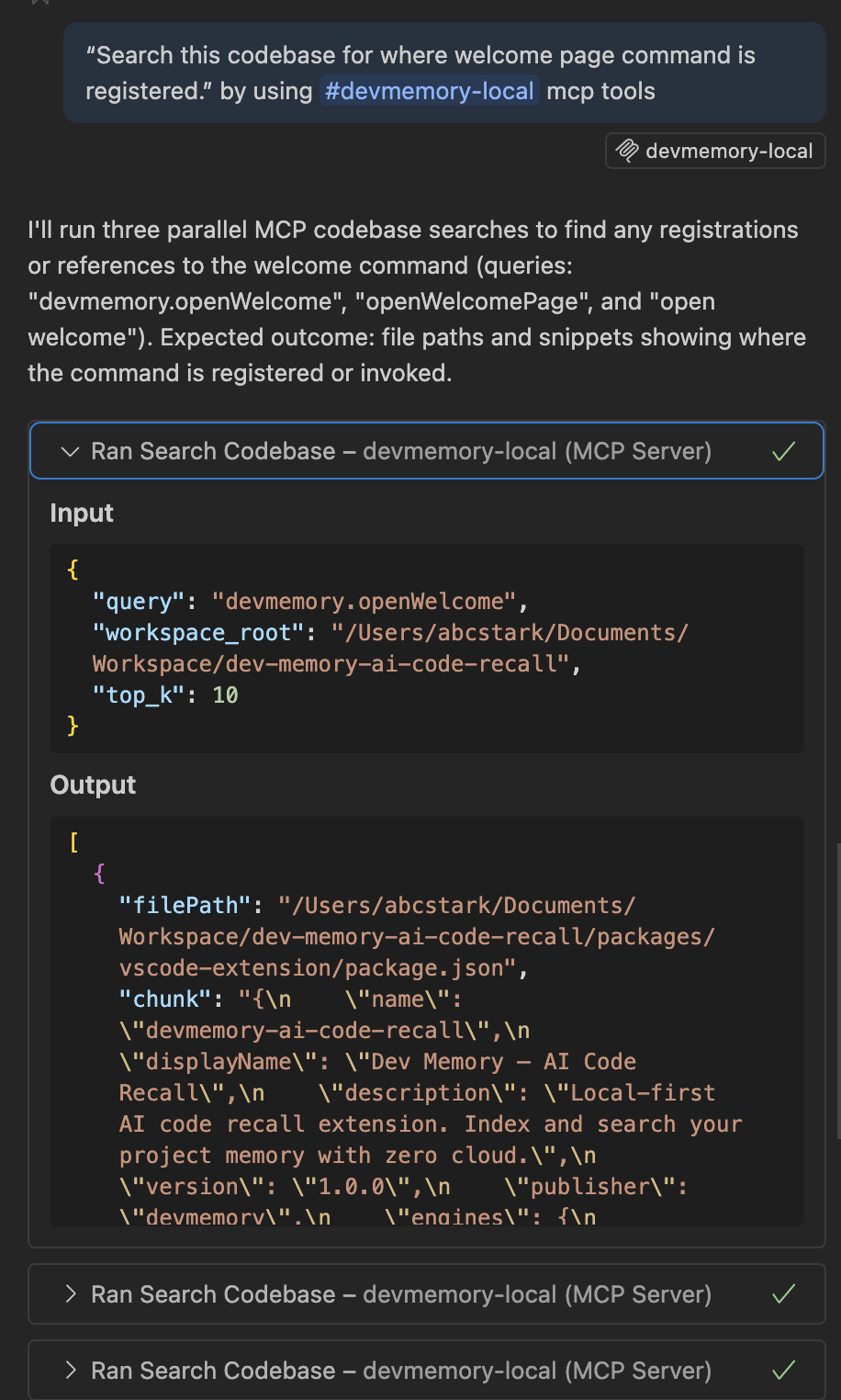The height and width of the screenshot is (1400, 841).
Task: Click the checkmark on the second search row
Action: pyautogui.click(x=783, y=1294)
